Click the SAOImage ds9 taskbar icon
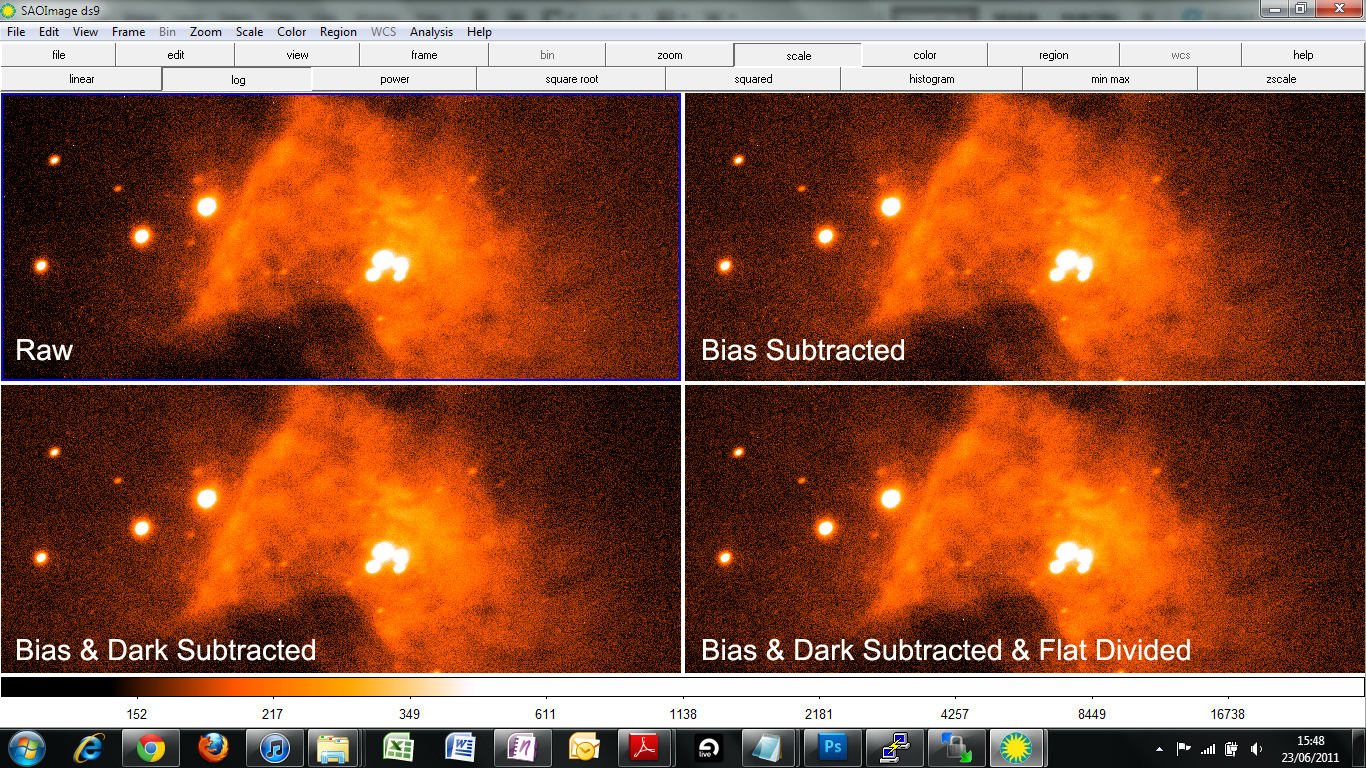Image resolution: width=1366 pixels, height=768 pixels. tap(1017, 748)
